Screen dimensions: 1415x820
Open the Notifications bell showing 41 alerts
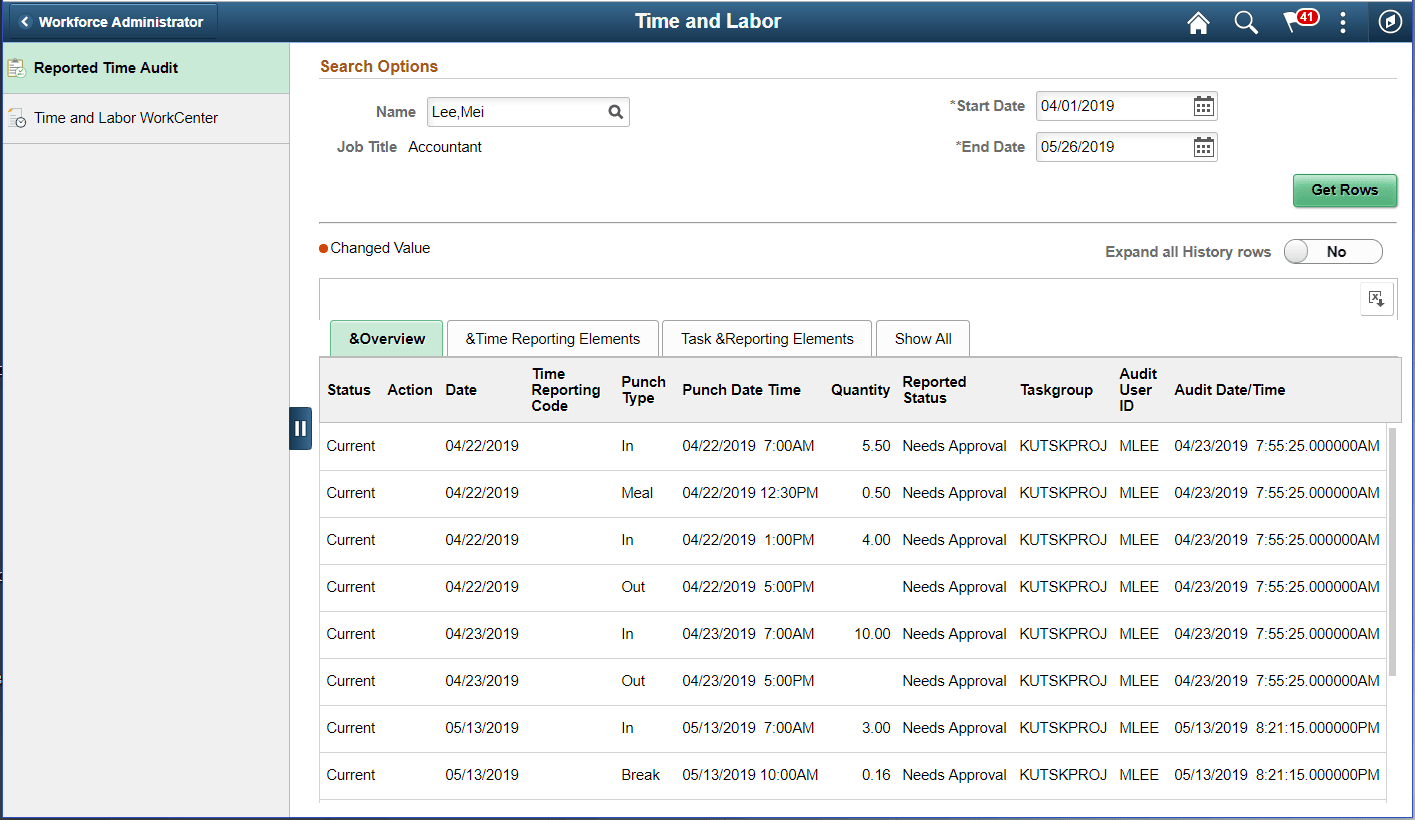pos(1294,21)
